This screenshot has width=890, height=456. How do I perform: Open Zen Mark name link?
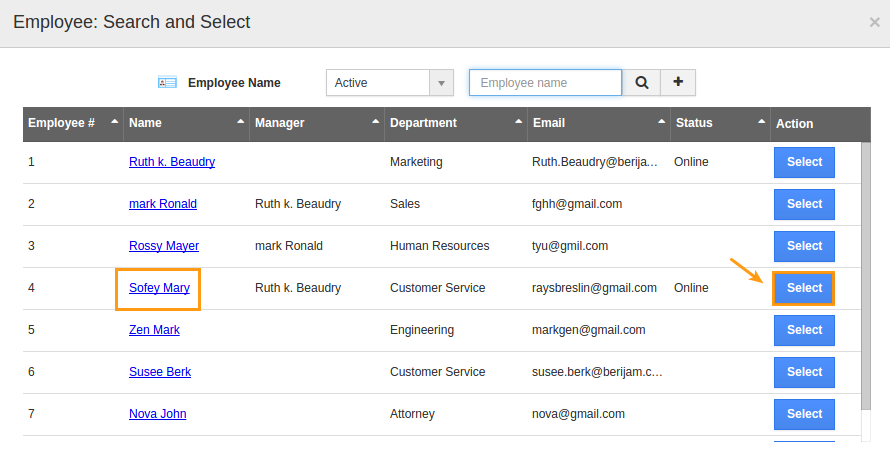coord(154,330)
